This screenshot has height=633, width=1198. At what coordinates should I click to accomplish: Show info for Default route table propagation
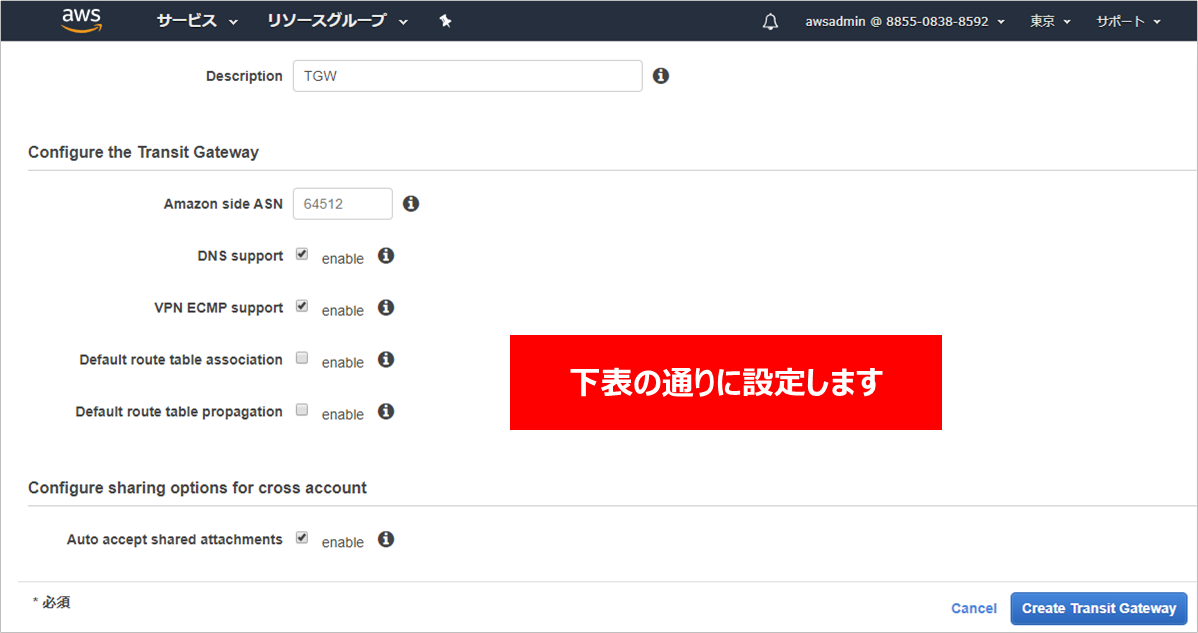[386, 412]
